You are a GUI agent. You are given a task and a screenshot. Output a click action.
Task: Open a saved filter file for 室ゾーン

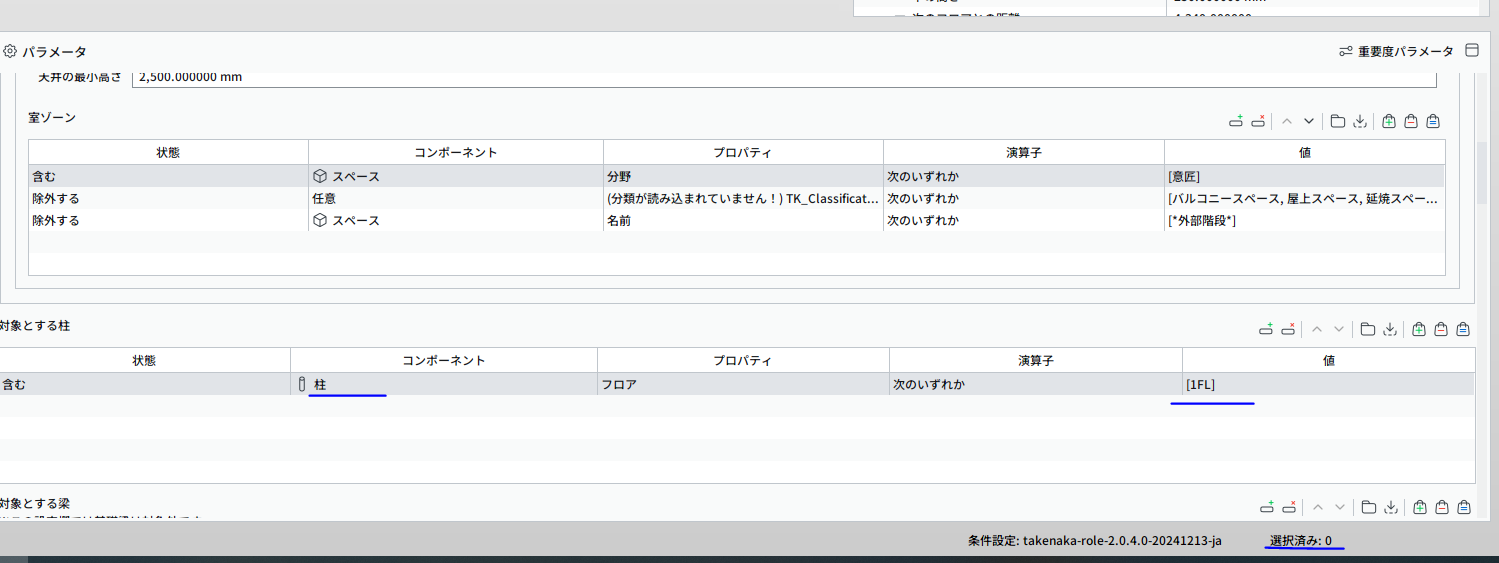(x=1338, y=121)
